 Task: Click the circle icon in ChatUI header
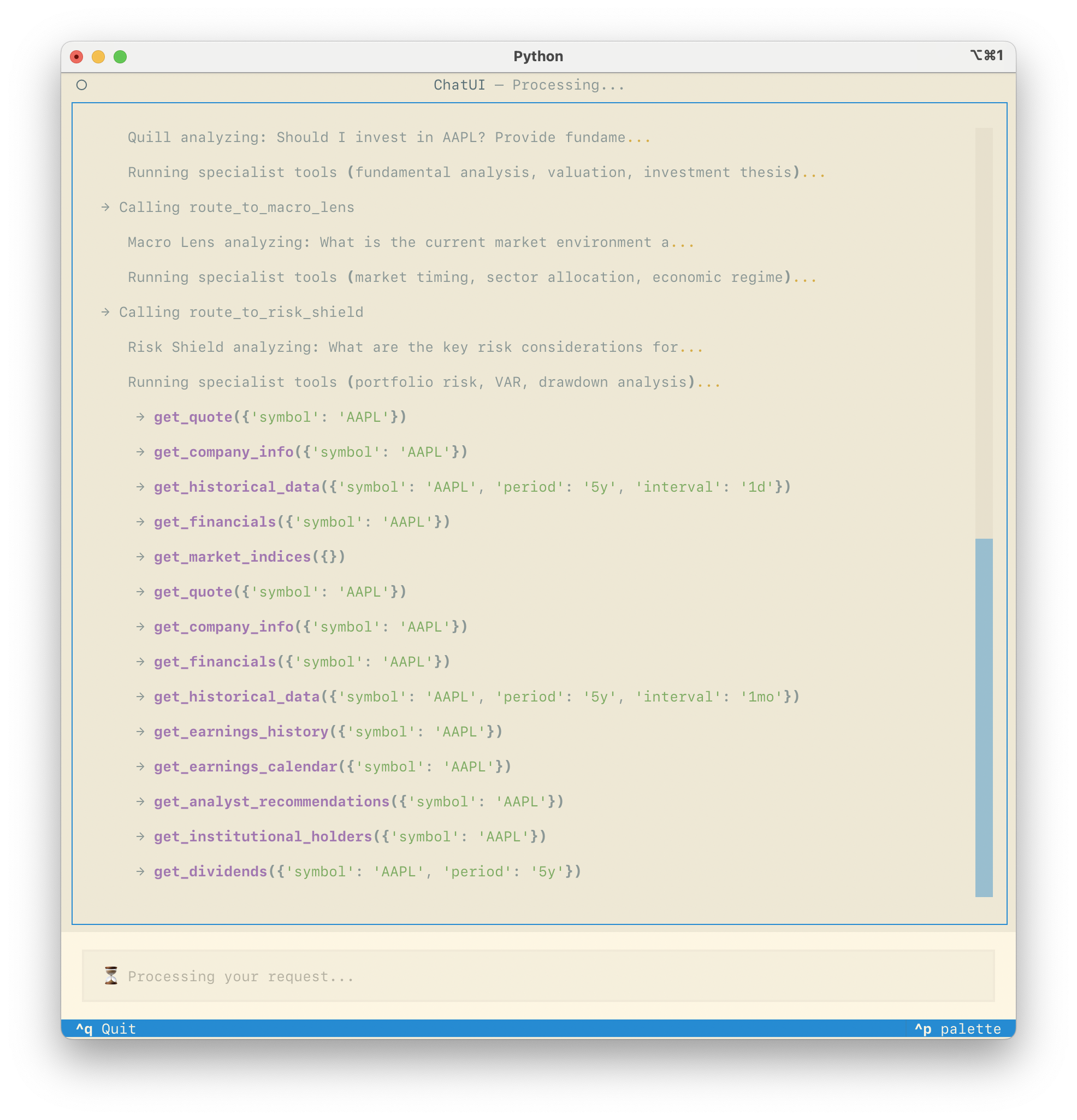click(82, 85)
